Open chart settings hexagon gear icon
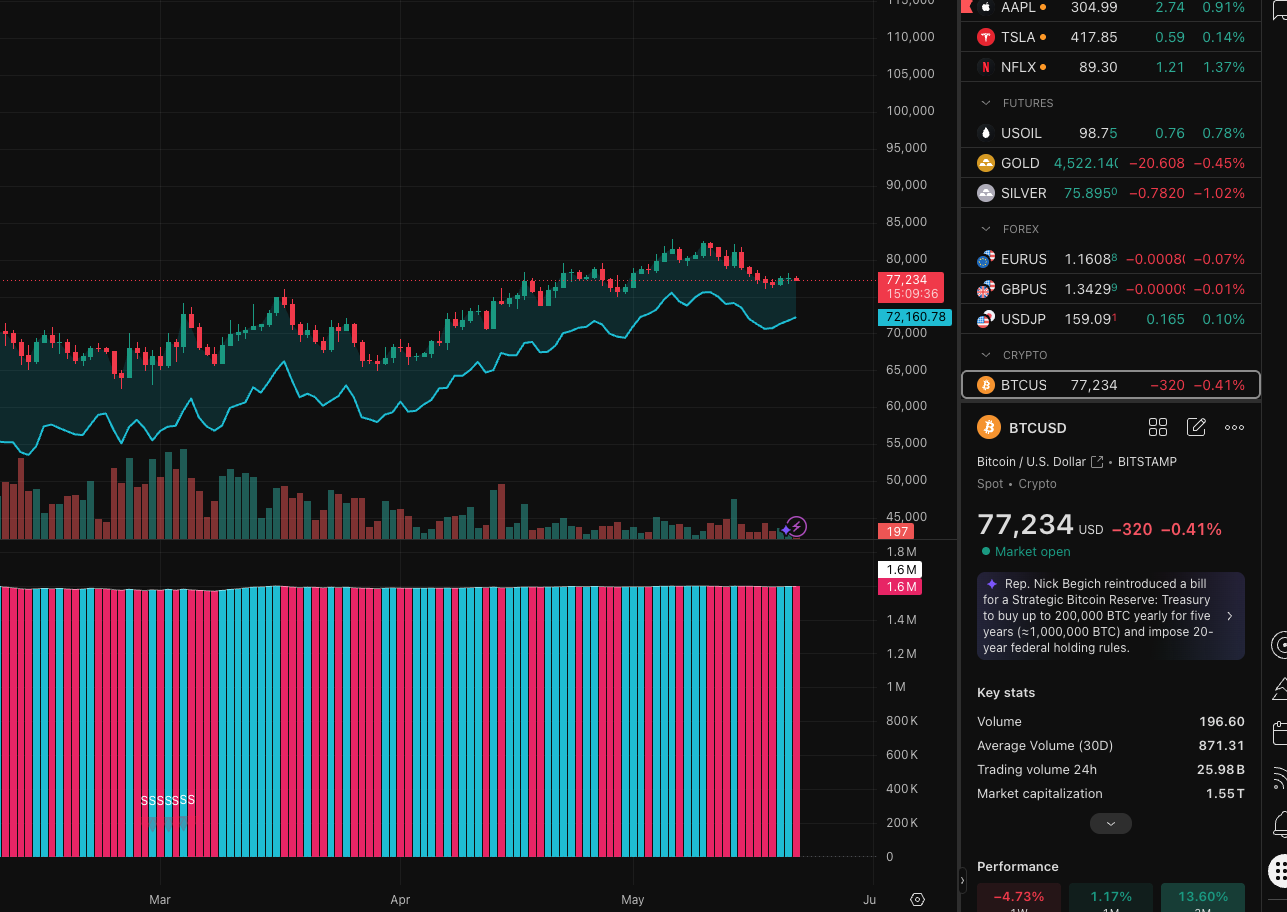The image size is (1287, 912). coord(918,899)
